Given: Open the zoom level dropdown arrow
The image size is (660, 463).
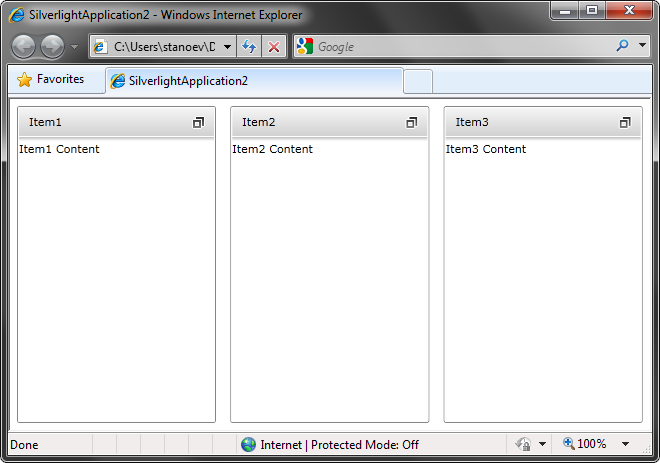Looking at the screenshot, I should coord(625,444).
